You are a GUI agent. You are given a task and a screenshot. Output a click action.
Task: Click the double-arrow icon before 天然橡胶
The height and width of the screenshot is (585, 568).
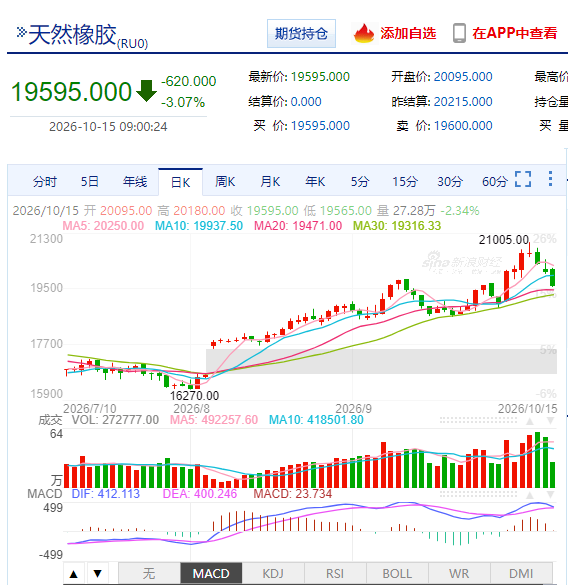click(21, 32)
